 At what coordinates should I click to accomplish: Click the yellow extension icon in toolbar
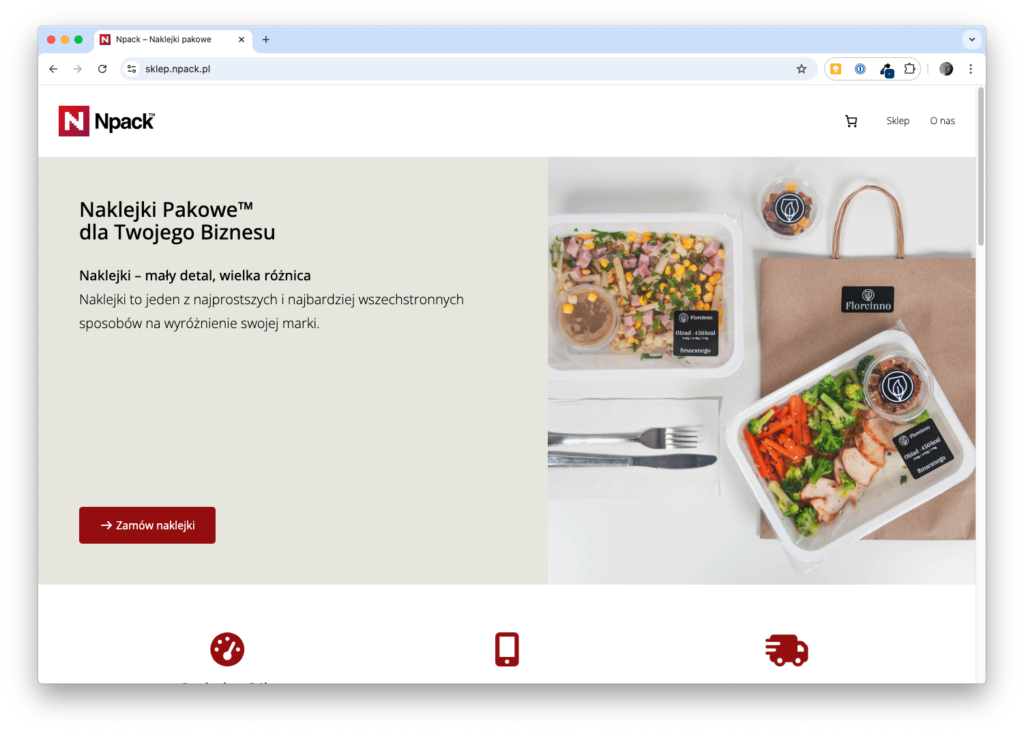click(x=835, y=69)
